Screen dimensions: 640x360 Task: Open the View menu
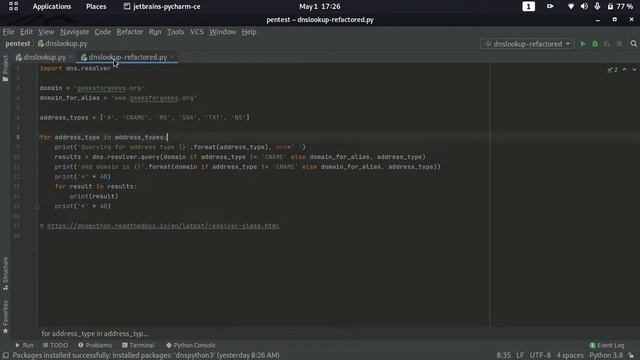click(46, 32)
